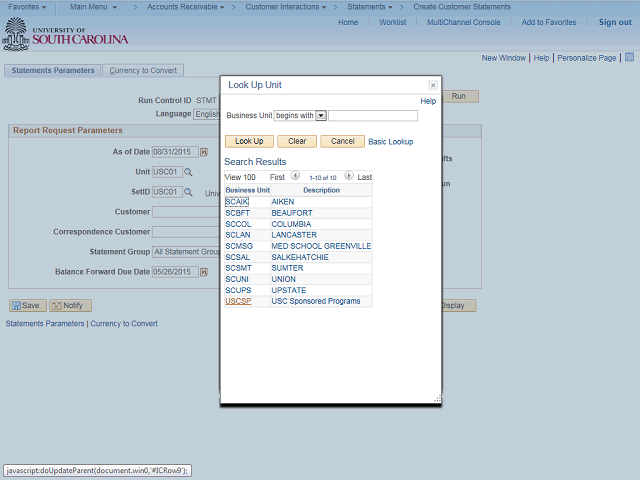640x480 pixels.
Task: Click Help link below the header
Action: tap(541, 58)
